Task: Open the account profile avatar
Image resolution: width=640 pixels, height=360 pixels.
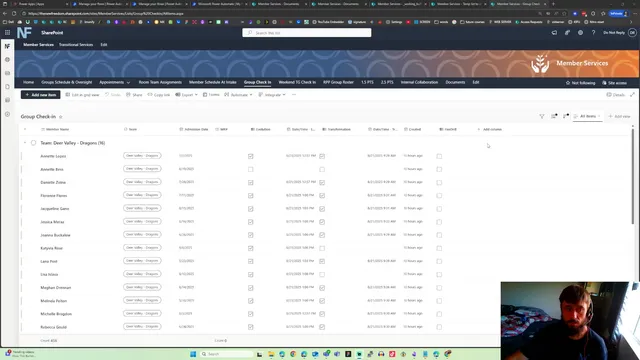Action: pos(632,33)
